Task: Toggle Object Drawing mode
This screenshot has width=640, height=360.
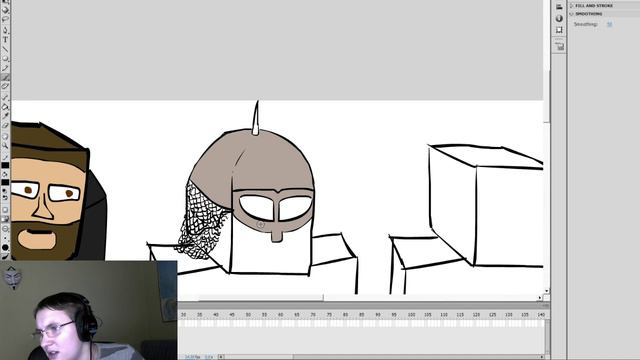Action: [x=5, y=209]
